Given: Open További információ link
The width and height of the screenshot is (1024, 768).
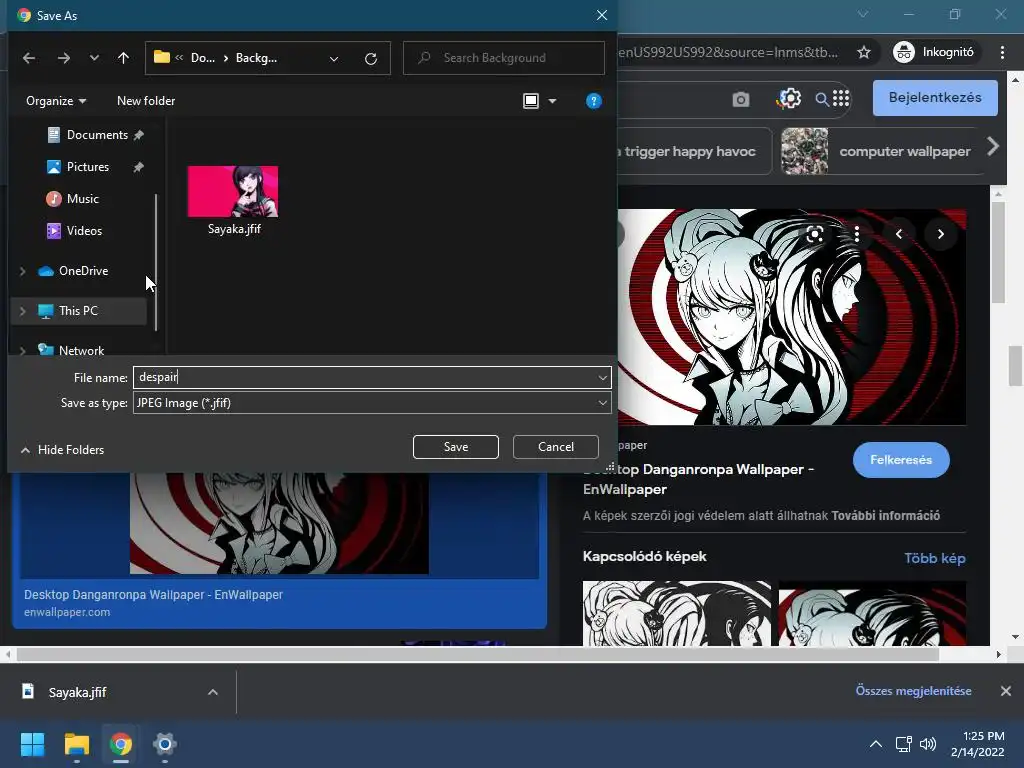Looking at the screenshot, I should pyautogui.click(x=886, y=516).
